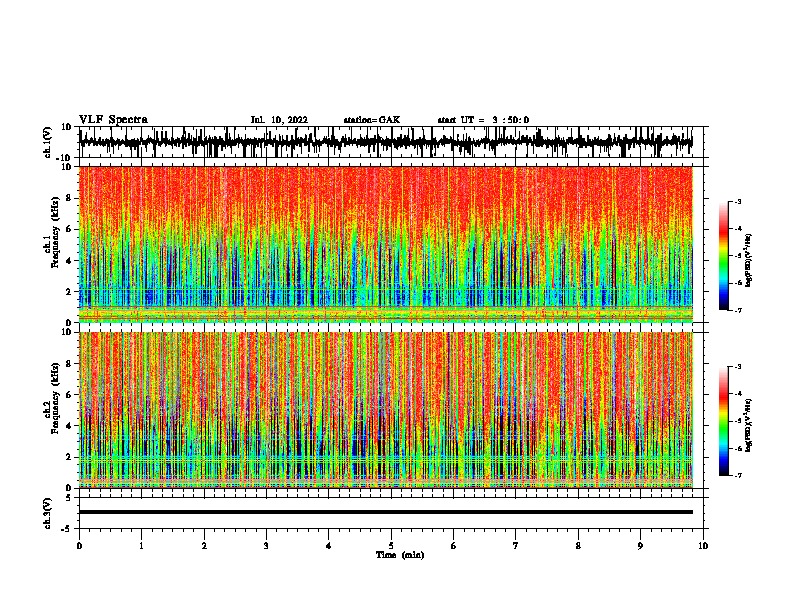Click the "6" kHz tick on ch.1 spectrogram
Viewport: 792px width, 612px height.
point(69,229)
